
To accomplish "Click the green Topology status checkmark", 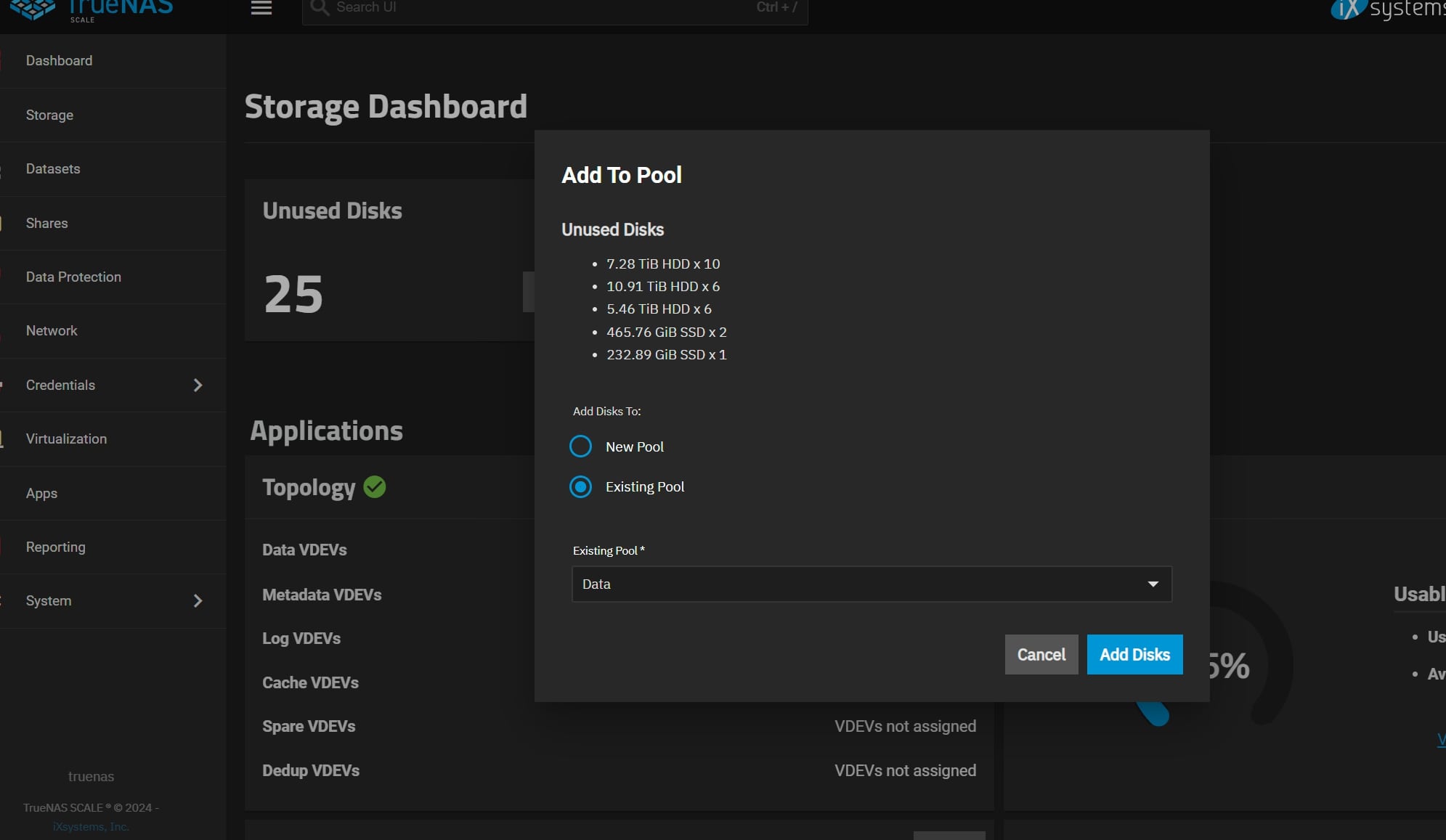I will click(375, 487).
